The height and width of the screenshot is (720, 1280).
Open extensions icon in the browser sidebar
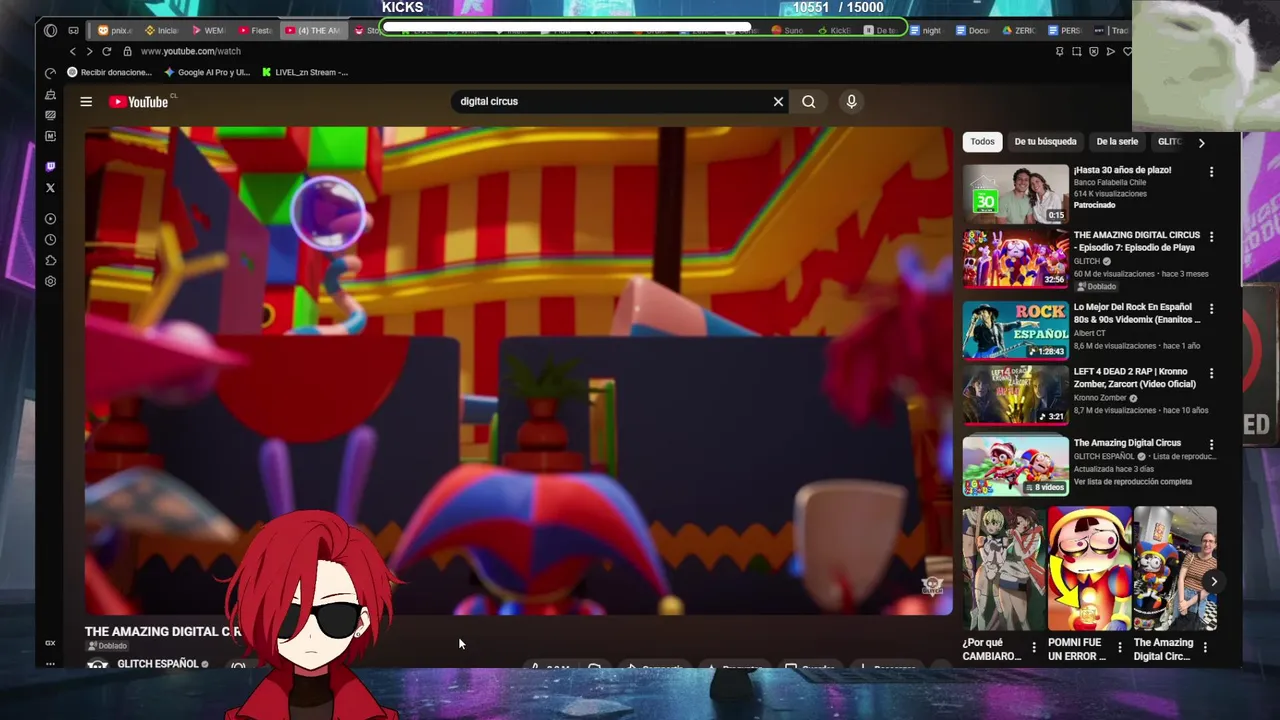(50, 260)
